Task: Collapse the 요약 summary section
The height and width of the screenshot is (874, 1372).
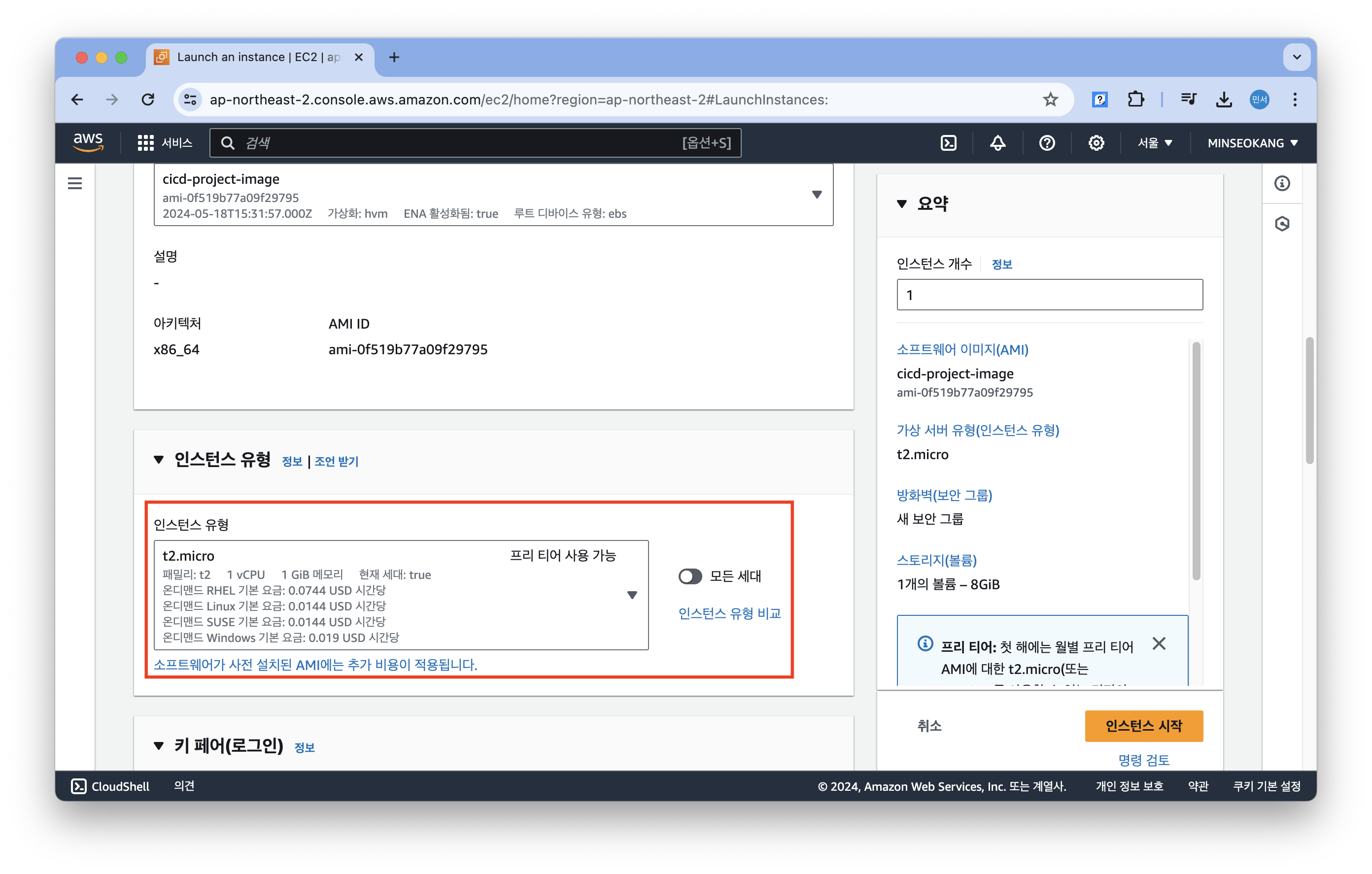Action: click(x=901, y=203)
